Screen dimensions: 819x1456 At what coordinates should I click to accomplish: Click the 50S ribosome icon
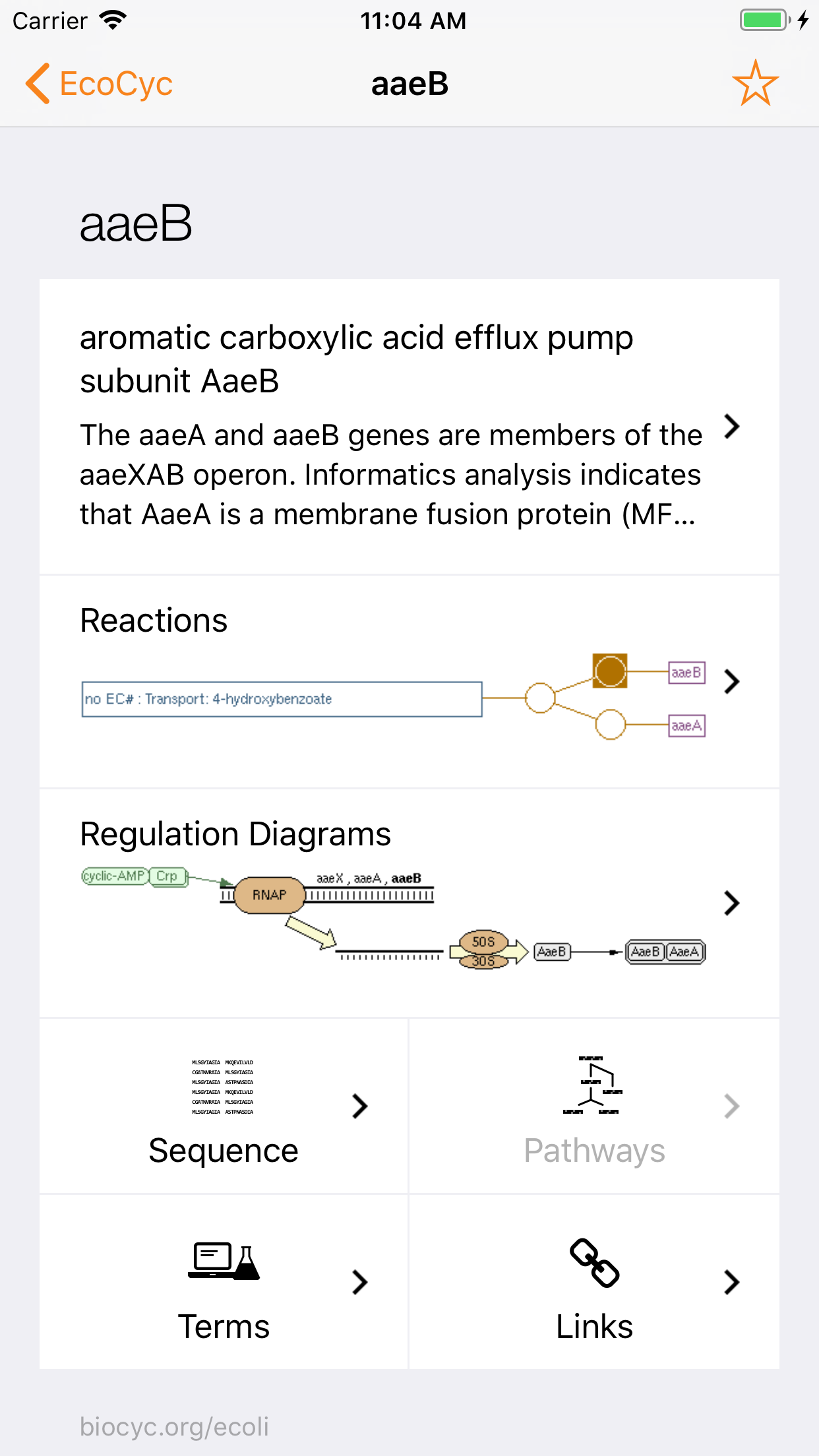[483, 942]
